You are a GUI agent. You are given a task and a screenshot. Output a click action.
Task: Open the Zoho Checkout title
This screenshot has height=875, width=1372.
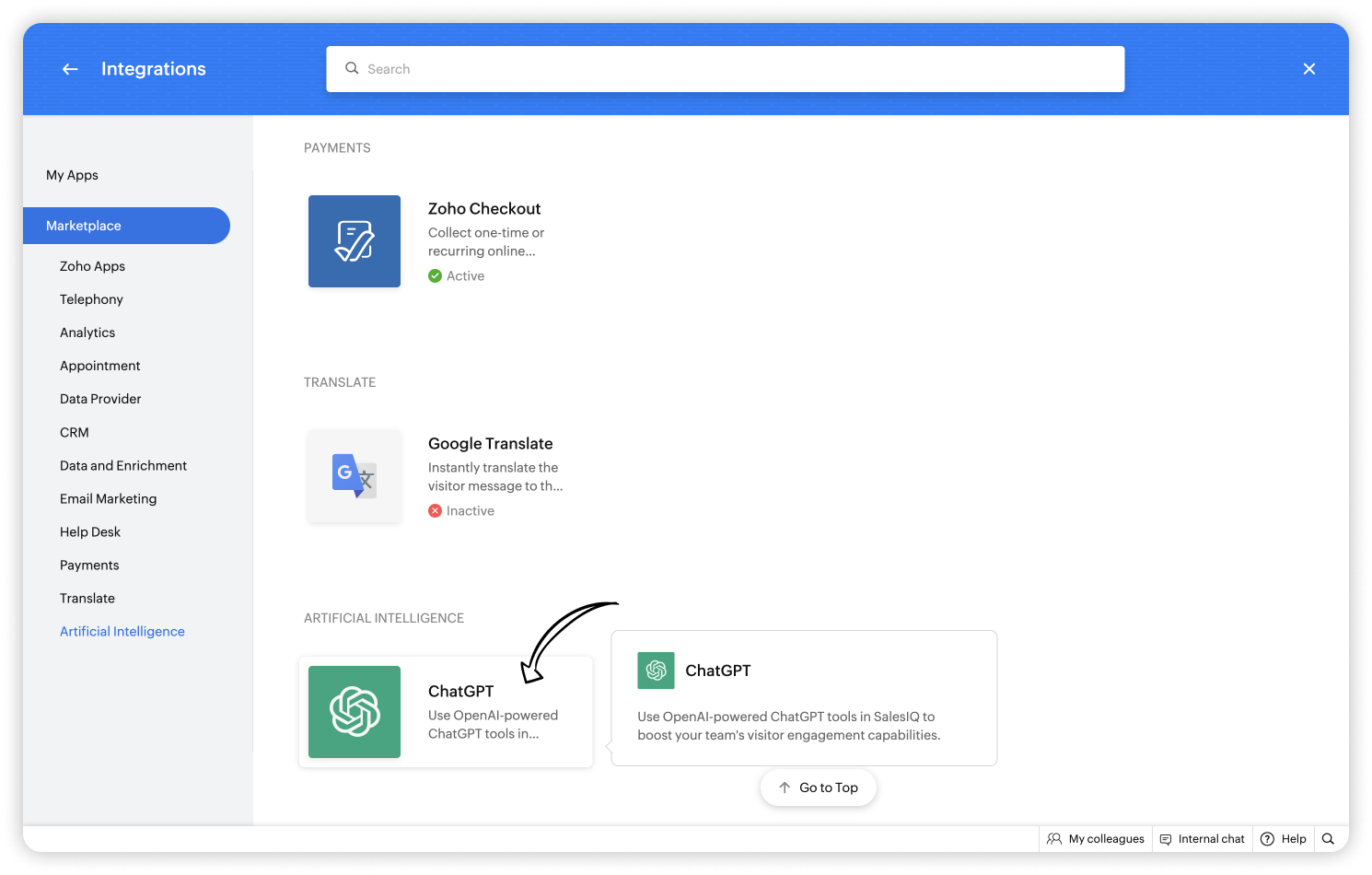[x=484, y=209]
